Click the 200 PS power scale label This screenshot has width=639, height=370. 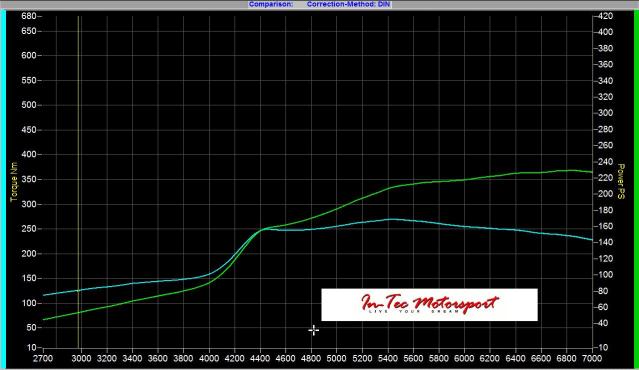[606, 194]
